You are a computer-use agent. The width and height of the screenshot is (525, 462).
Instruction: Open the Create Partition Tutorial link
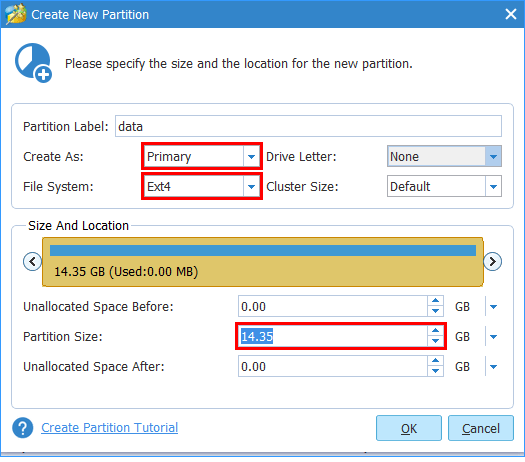tap(109, 428)
